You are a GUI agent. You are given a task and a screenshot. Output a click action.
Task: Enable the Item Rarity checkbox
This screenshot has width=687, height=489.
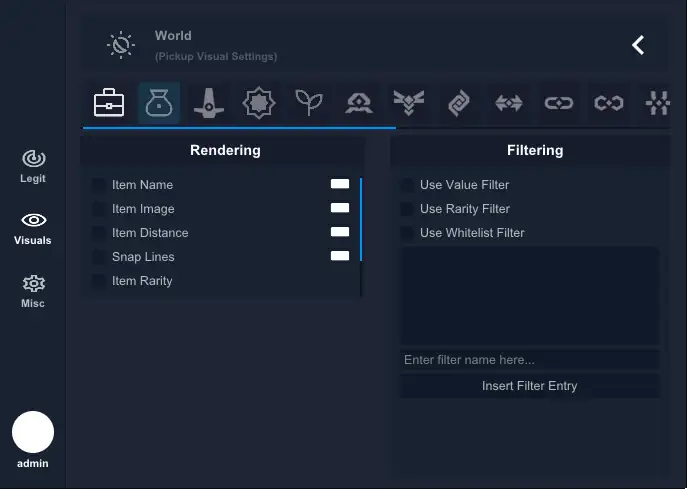pyautogui.click(x=99, y=281)
